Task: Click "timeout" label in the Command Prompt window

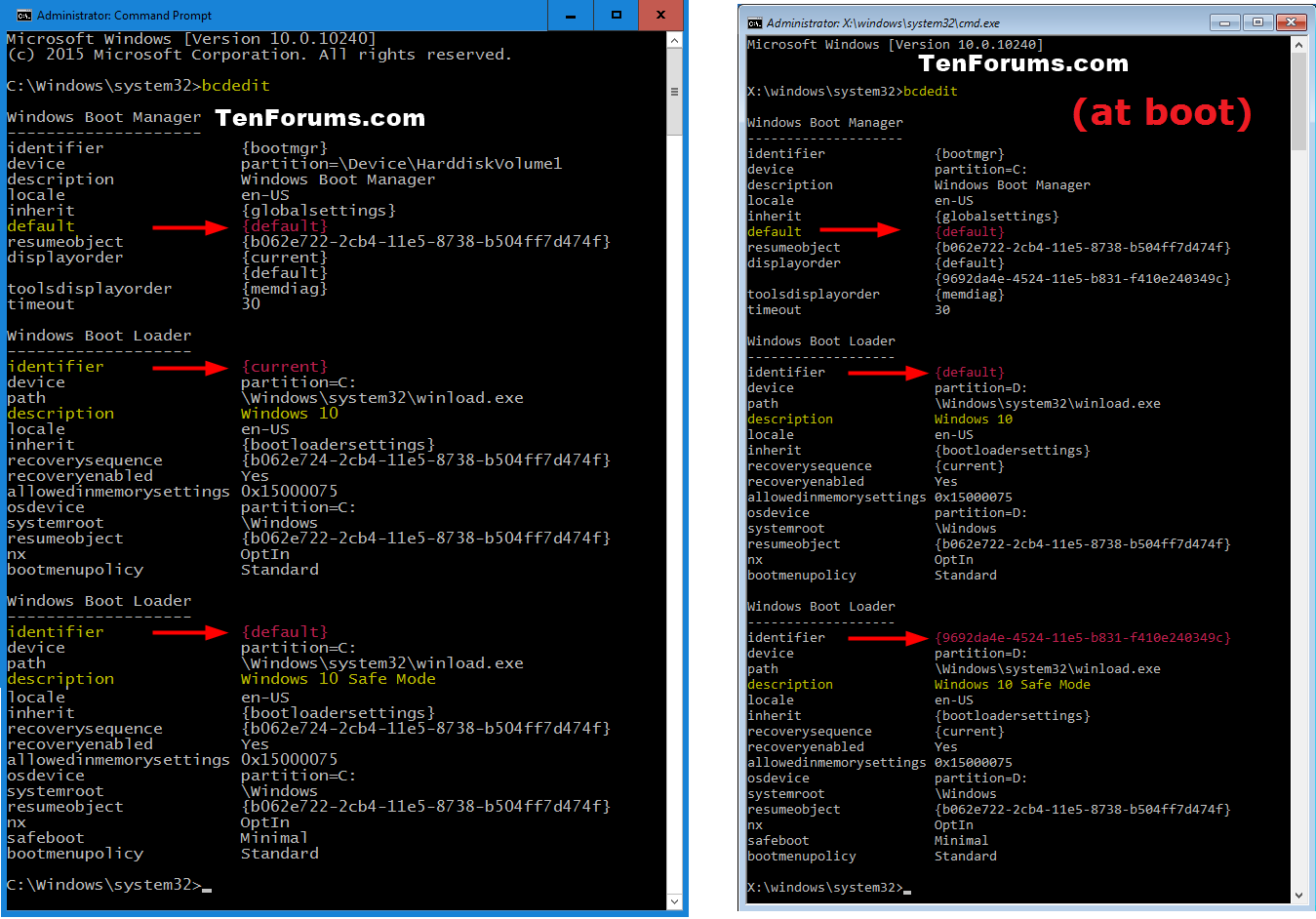Action: 41,304
